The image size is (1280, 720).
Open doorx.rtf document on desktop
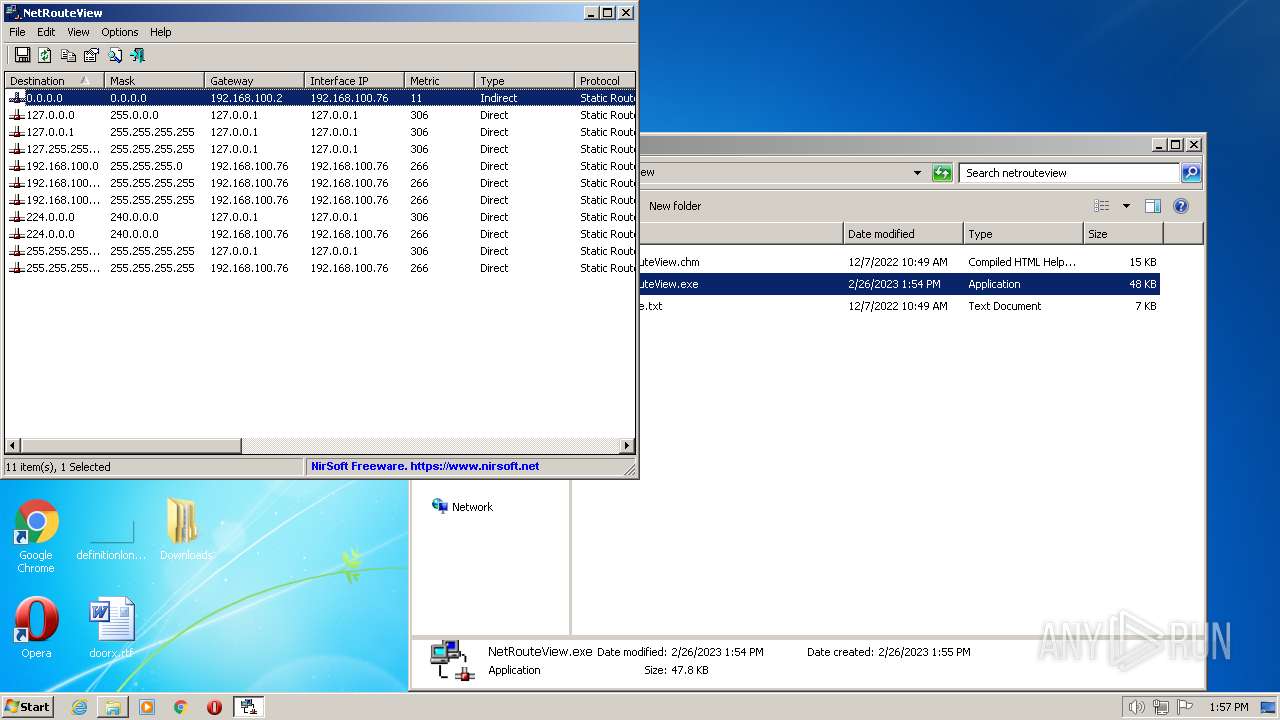pyautogui.click(x=111, y=628)
